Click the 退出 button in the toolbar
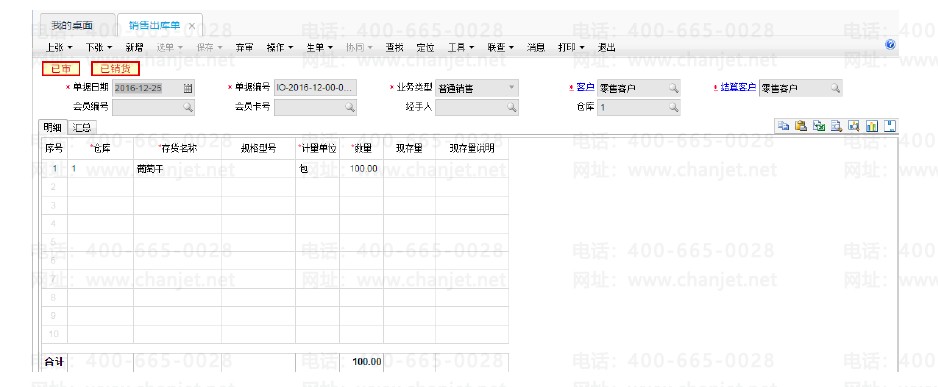This screenshot has height=387, width=938. [x=606, y=47]
